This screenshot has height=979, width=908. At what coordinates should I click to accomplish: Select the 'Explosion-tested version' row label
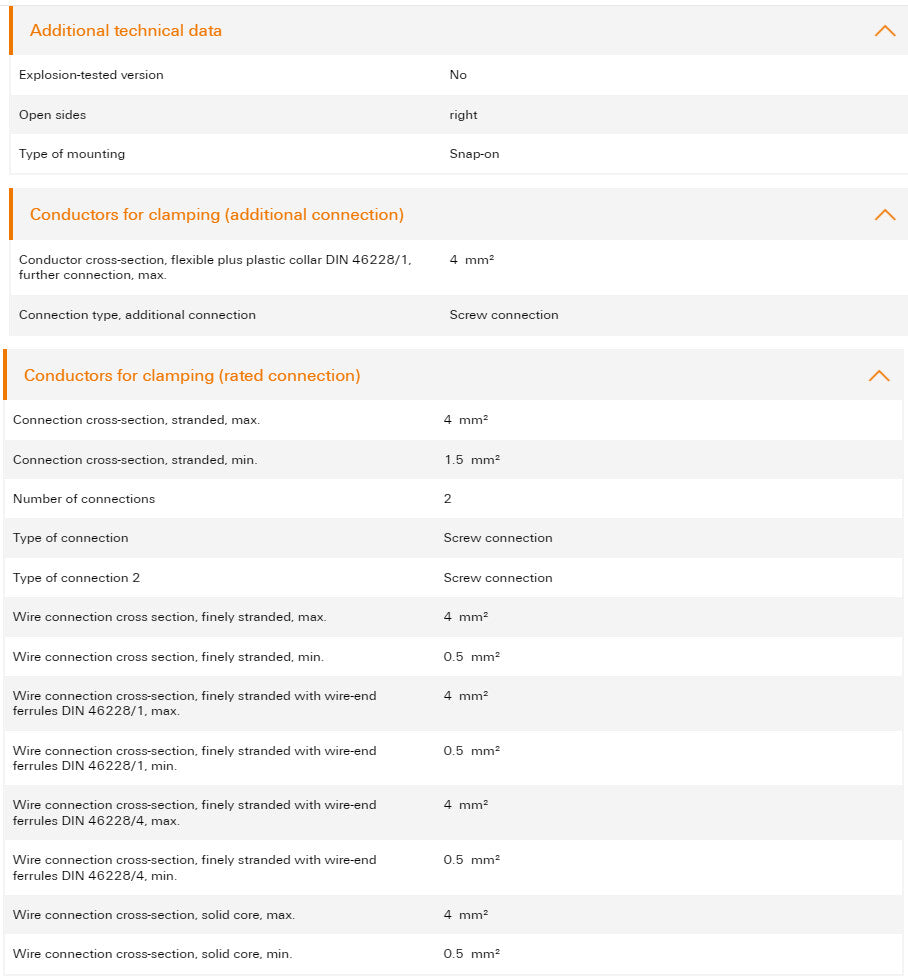[91, 75]
